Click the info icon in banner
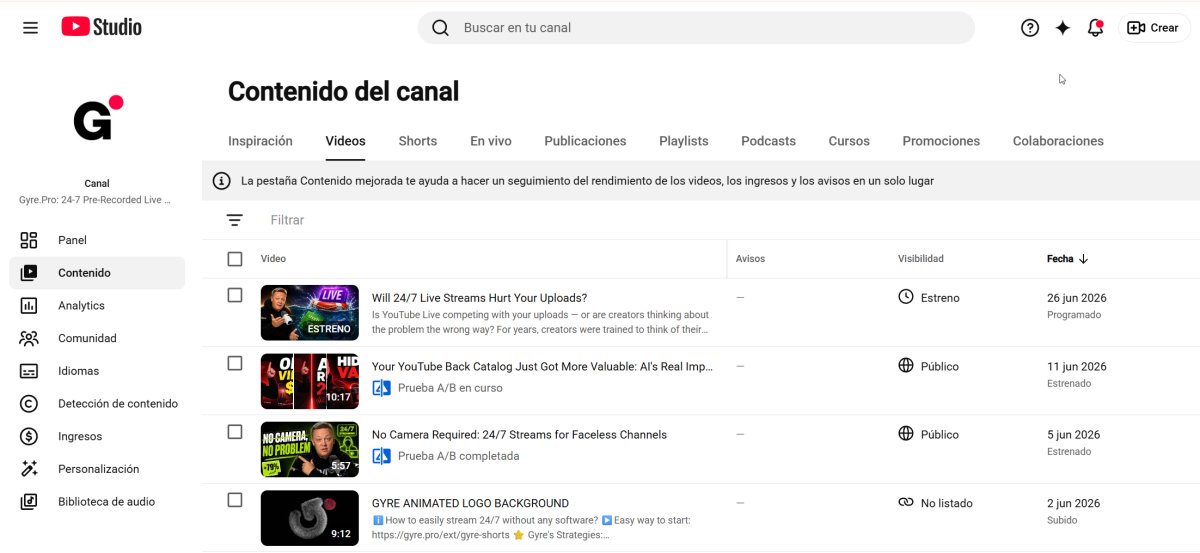 click(222, 181)
